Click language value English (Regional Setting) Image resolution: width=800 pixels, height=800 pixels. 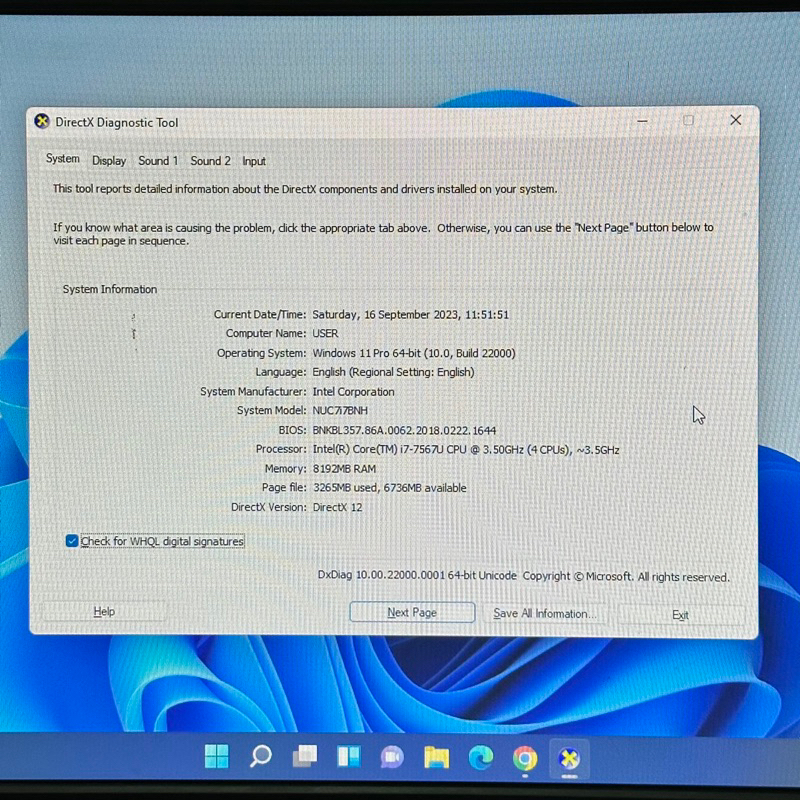(x=393, y=372)
